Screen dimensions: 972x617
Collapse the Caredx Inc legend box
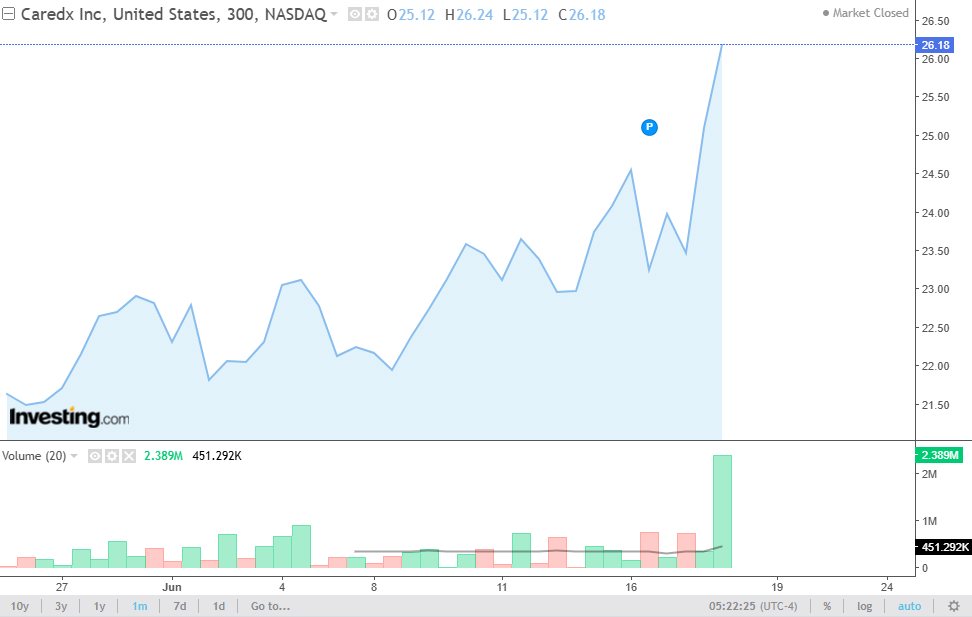(8, 14)
